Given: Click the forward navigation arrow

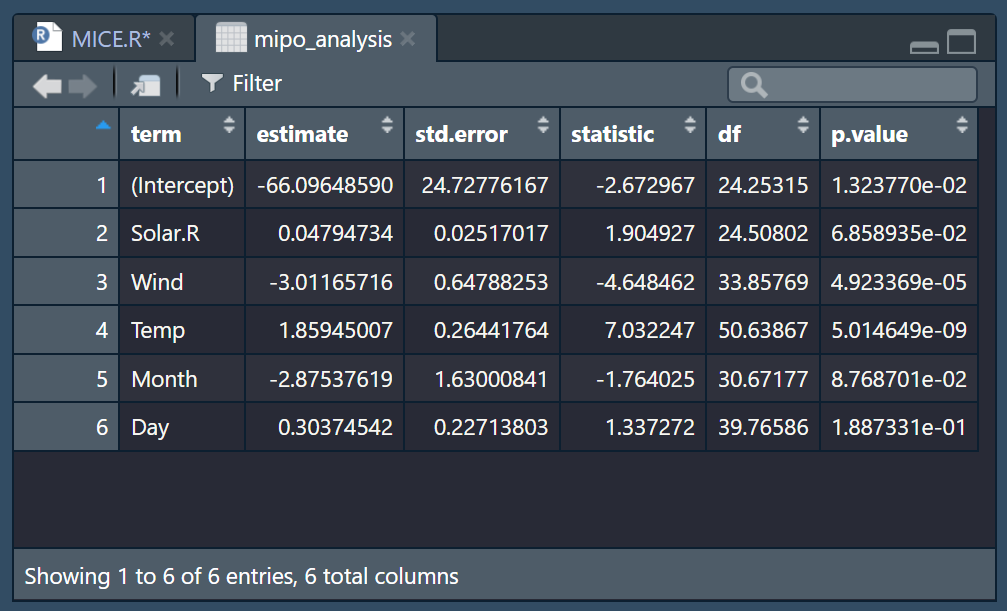Looking at the screenshot, I should (x=82, y=85).
